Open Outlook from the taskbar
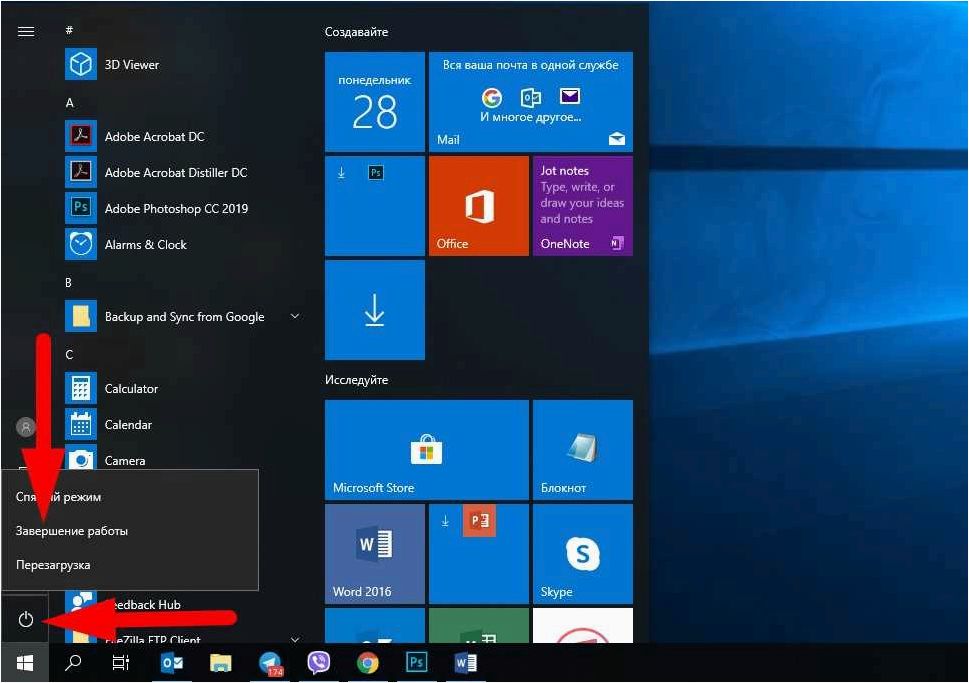969x683 pixels. click(x=172, y=663)
